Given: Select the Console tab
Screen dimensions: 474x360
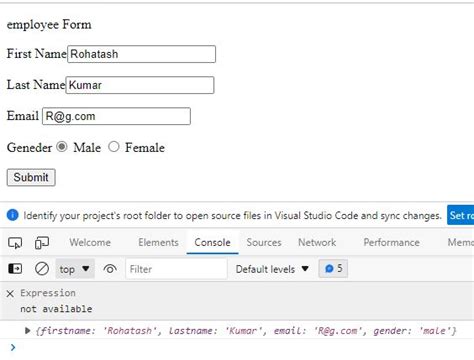Looking at the screenshot, I should pos(212,242).
